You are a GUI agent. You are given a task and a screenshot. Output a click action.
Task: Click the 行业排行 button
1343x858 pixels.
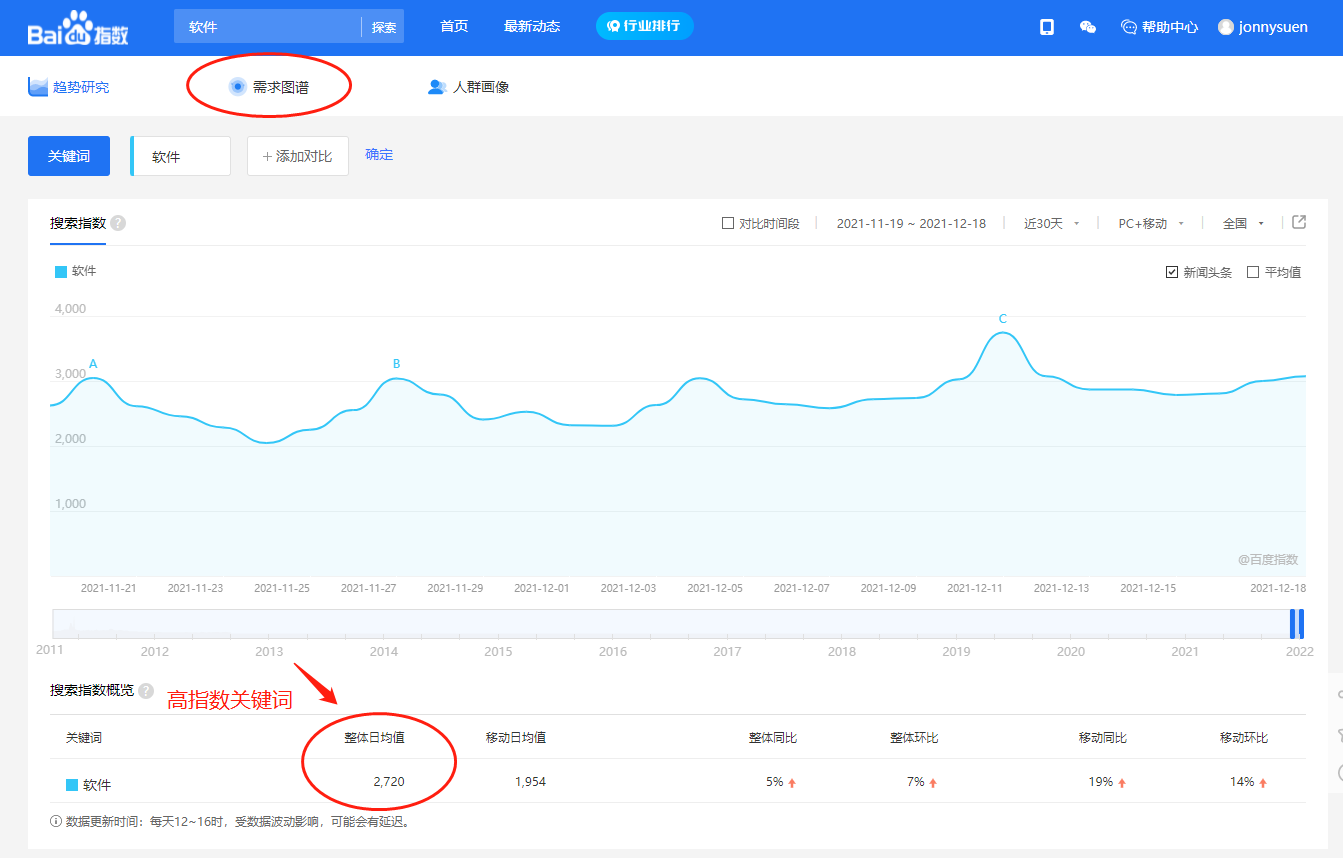point(644,26)
